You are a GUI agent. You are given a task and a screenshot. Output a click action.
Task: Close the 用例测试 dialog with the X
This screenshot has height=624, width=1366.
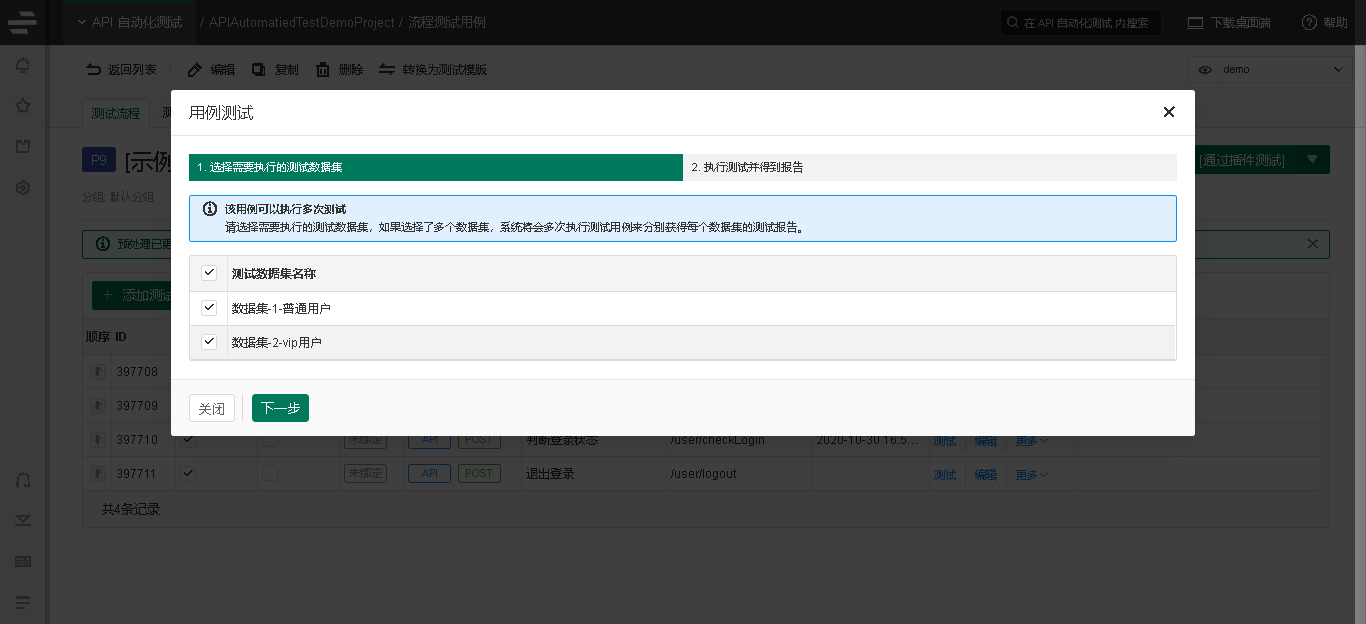(x=1168, y=112)
